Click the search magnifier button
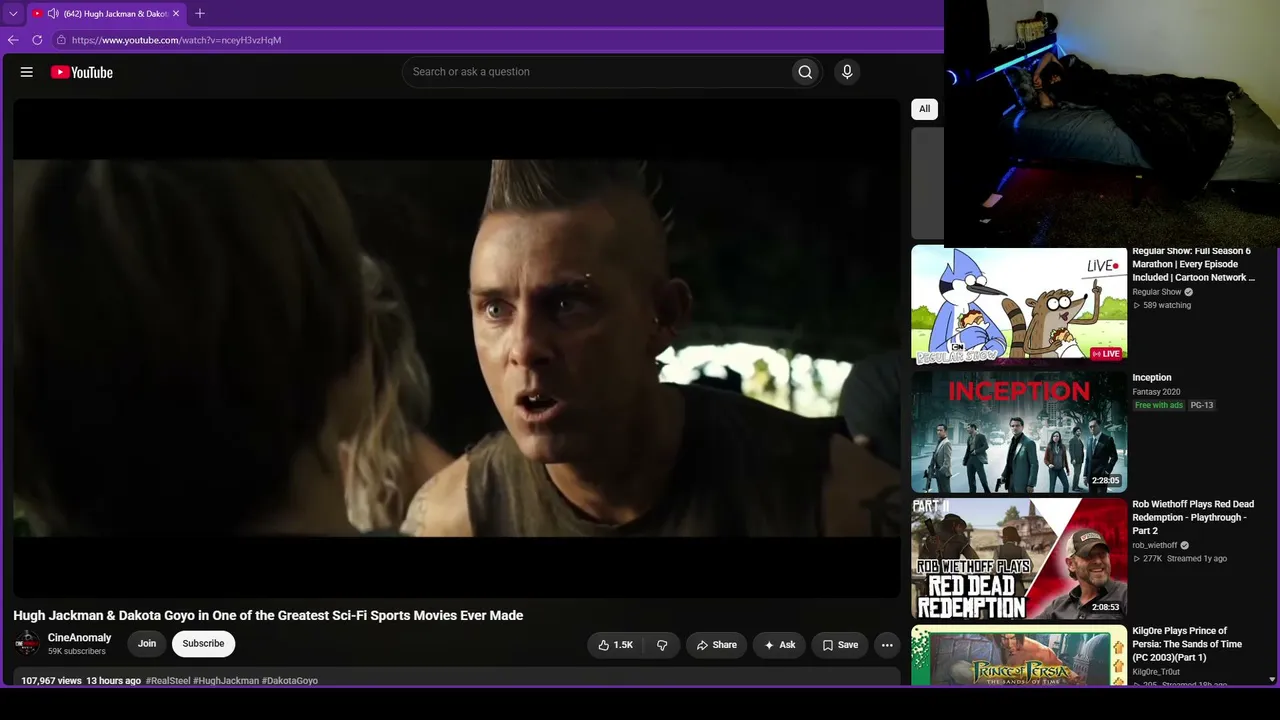Image resolution: width=1280 pixels, height=720 pixels. pos(805,72)
